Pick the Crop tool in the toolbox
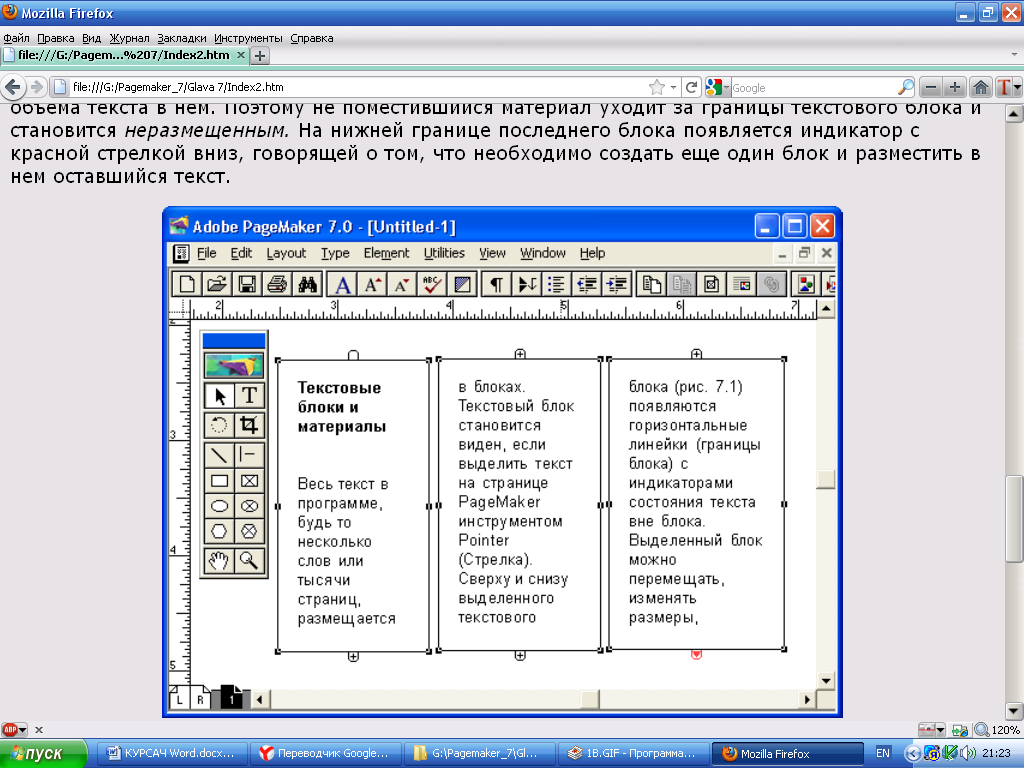The width and height of the screenshot is (1024, 768). coord(249,425)
